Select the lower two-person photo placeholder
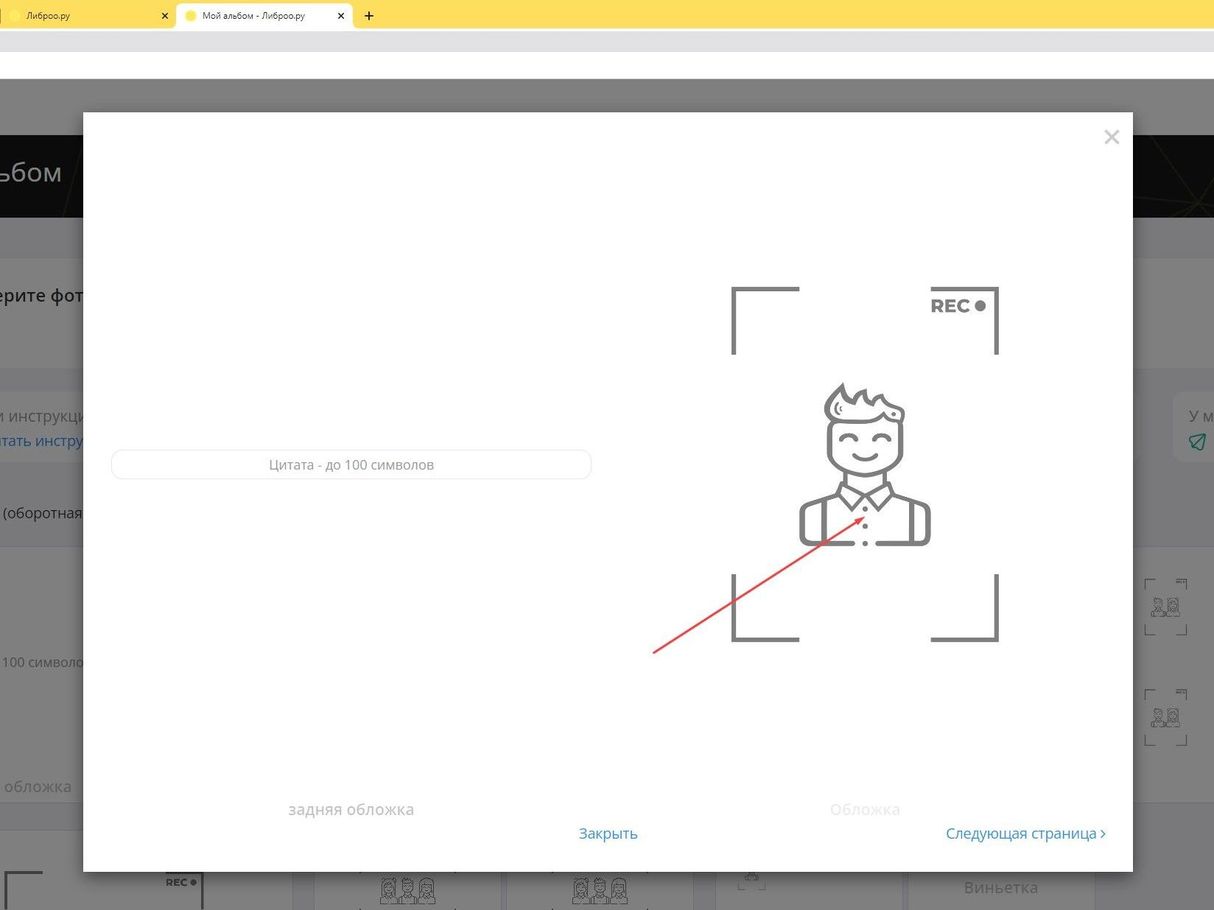 click(1165, 717)
